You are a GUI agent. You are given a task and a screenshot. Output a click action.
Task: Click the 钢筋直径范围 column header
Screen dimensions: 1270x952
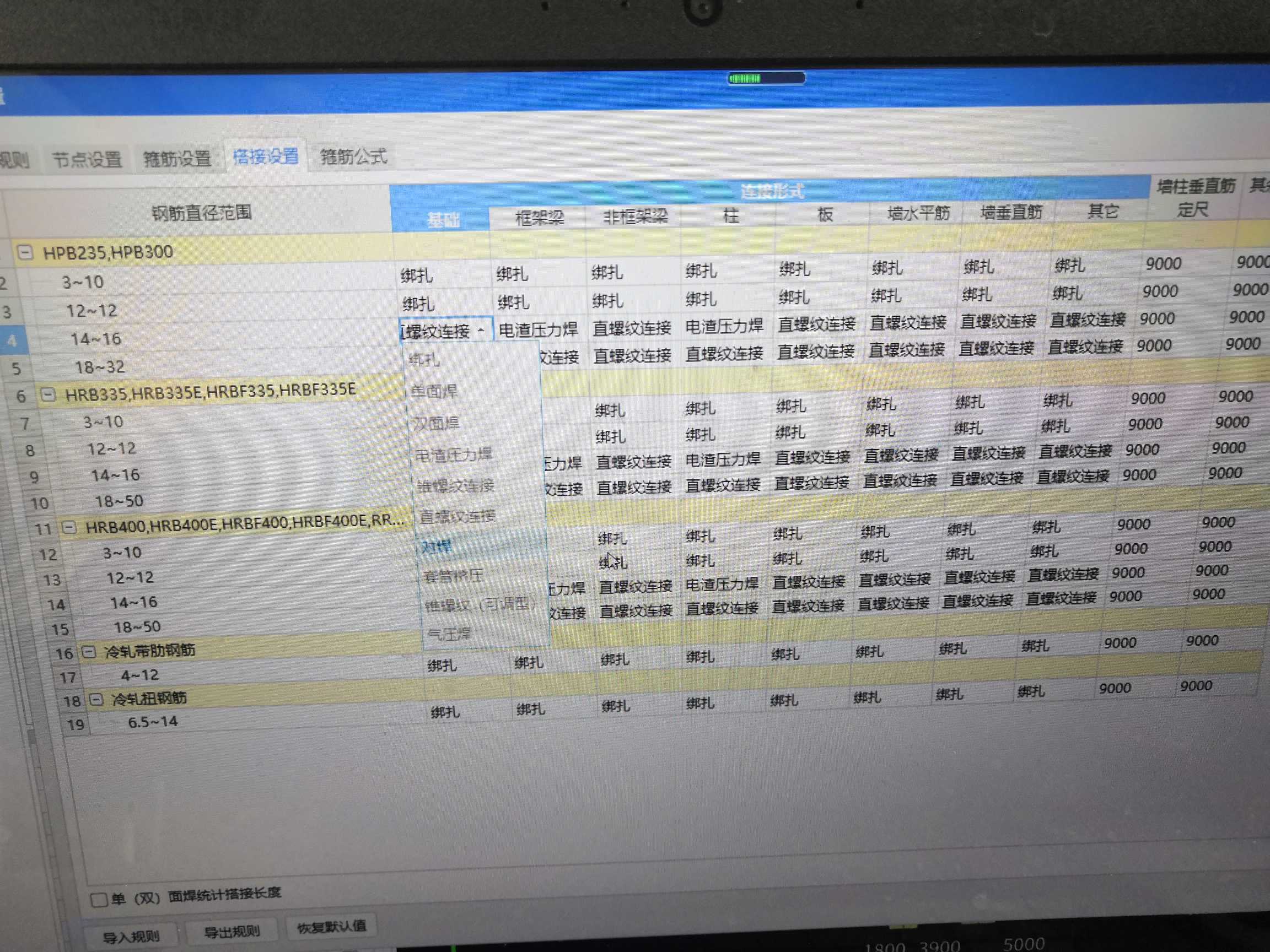[x=201, y=213]
